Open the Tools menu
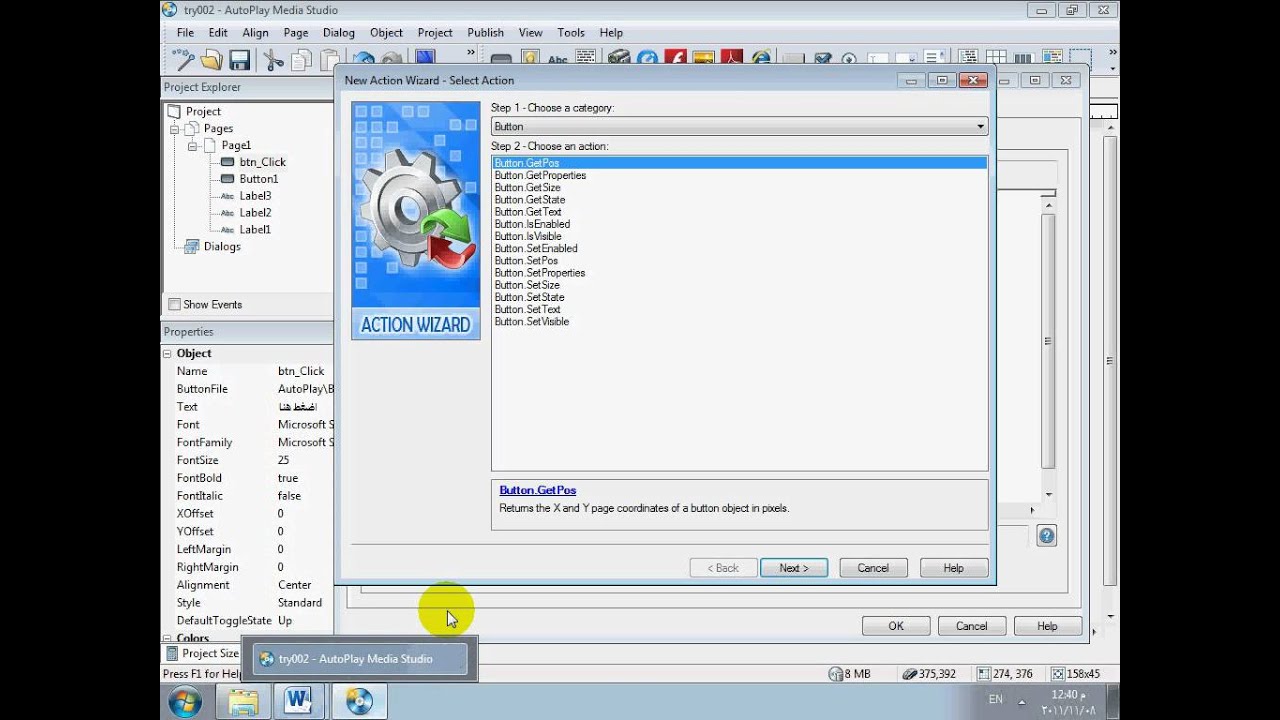Viewport: 1280px width, 720px height. [x=571, y=32]
